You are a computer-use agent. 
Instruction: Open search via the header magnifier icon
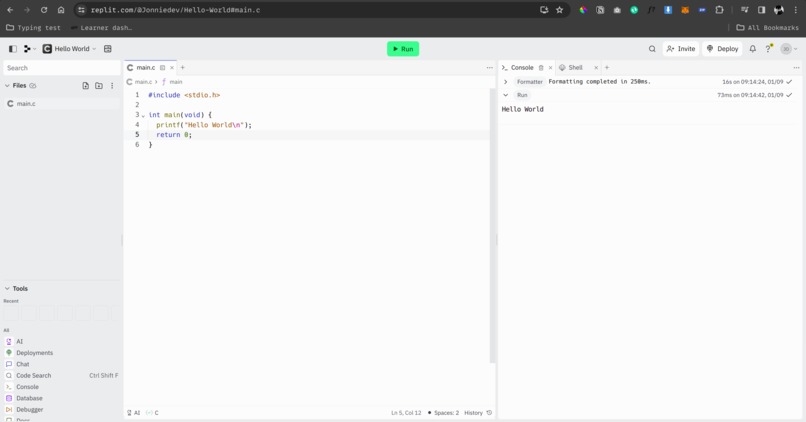[x=652, y=49]
